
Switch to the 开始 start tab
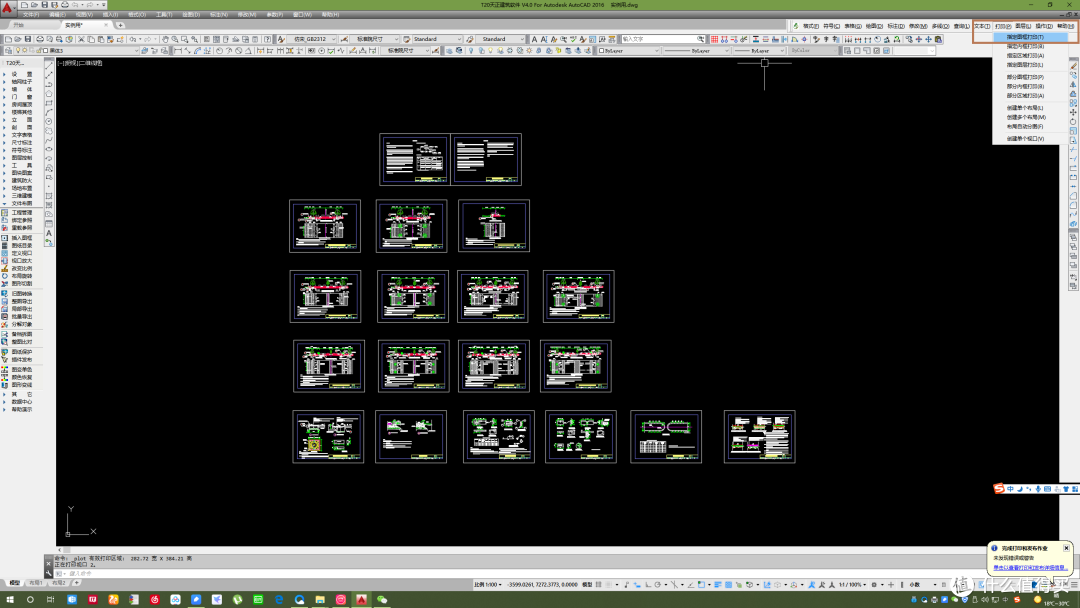(19, 25)
